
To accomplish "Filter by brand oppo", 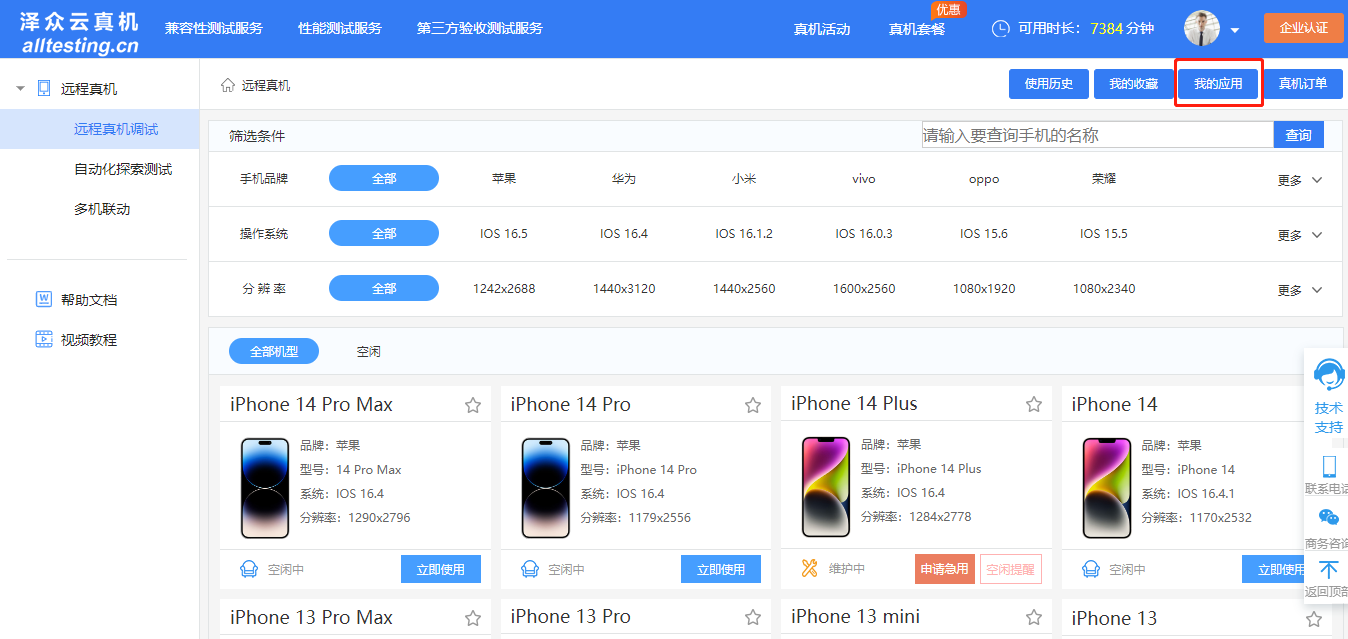I will (x=984, y=179).
